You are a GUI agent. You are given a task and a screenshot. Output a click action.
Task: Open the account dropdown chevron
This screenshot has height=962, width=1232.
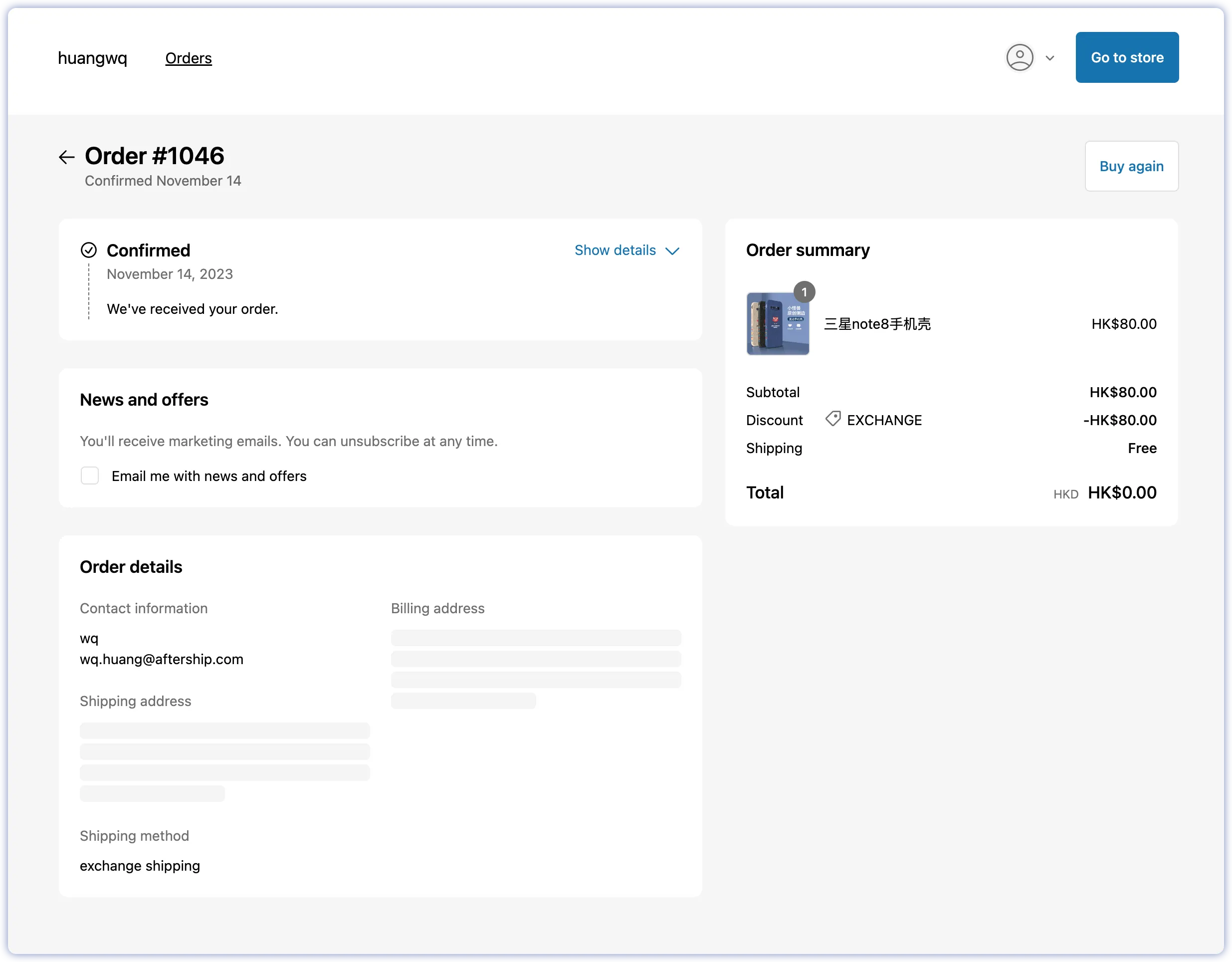point(1050,58)
